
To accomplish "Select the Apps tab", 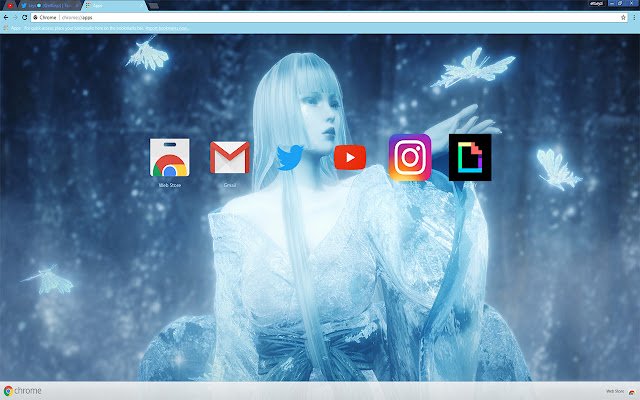I will [114, 6].
